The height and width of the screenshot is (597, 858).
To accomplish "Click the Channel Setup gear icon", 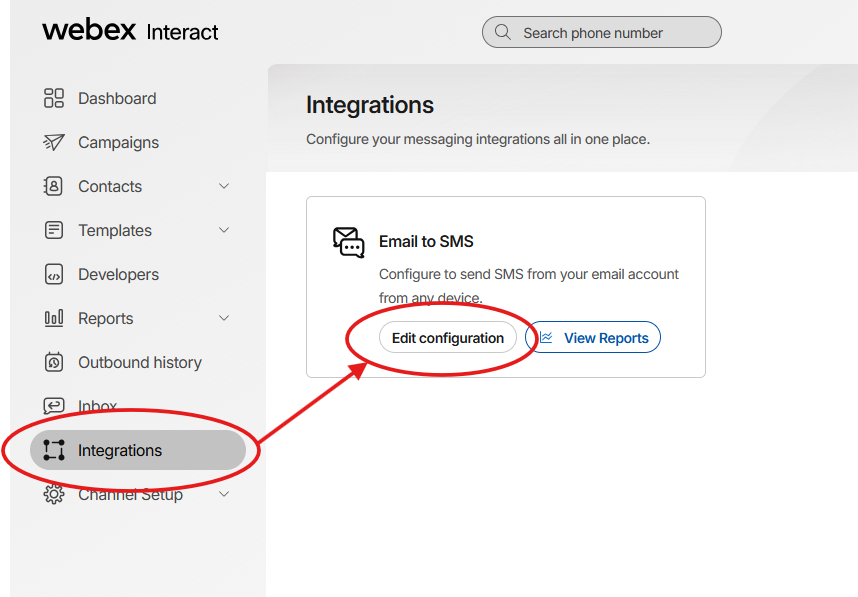I will 54,494.
